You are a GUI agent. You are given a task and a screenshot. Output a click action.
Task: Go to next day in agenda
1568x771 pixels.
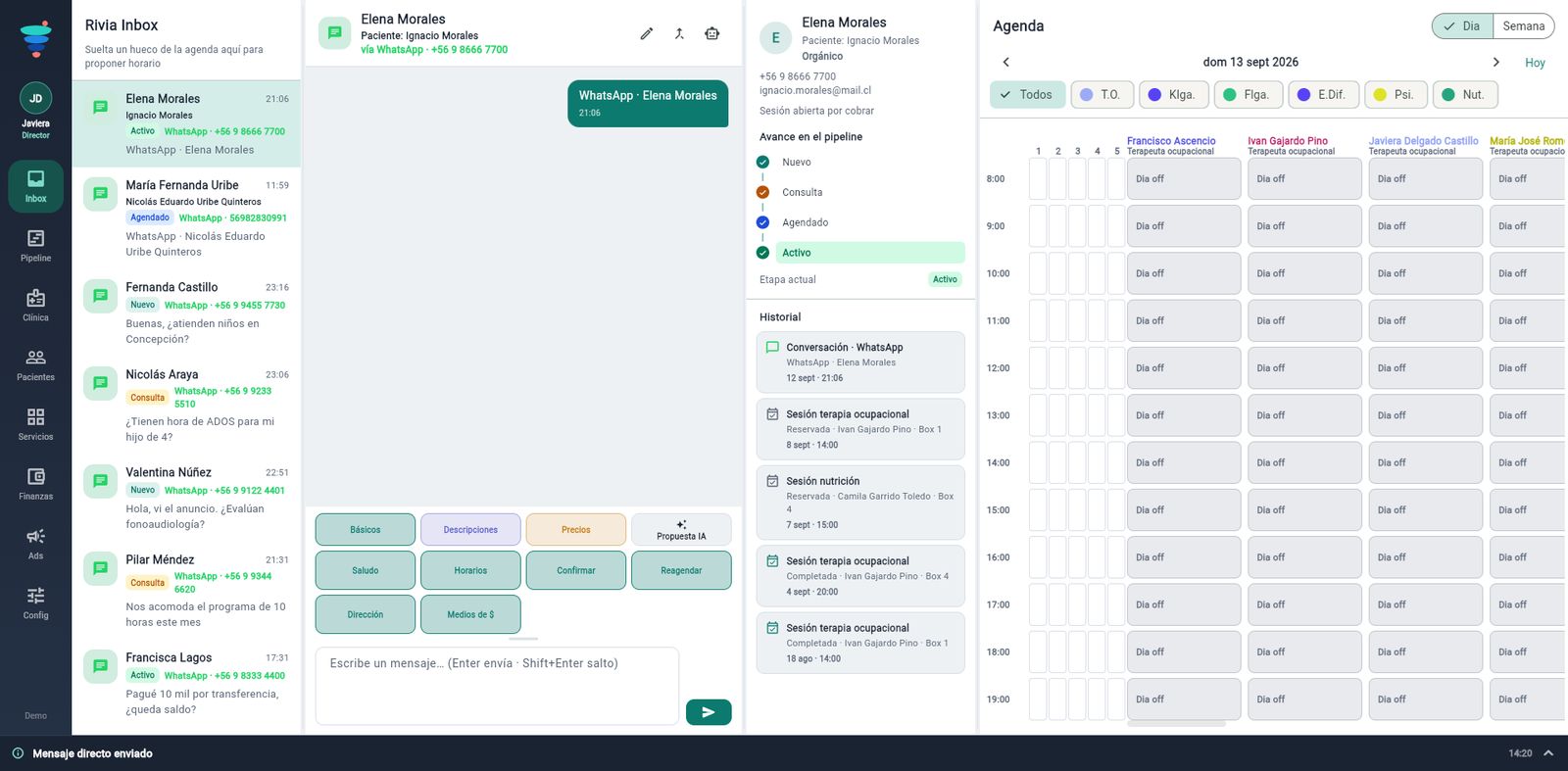(x=1495, y=62)
